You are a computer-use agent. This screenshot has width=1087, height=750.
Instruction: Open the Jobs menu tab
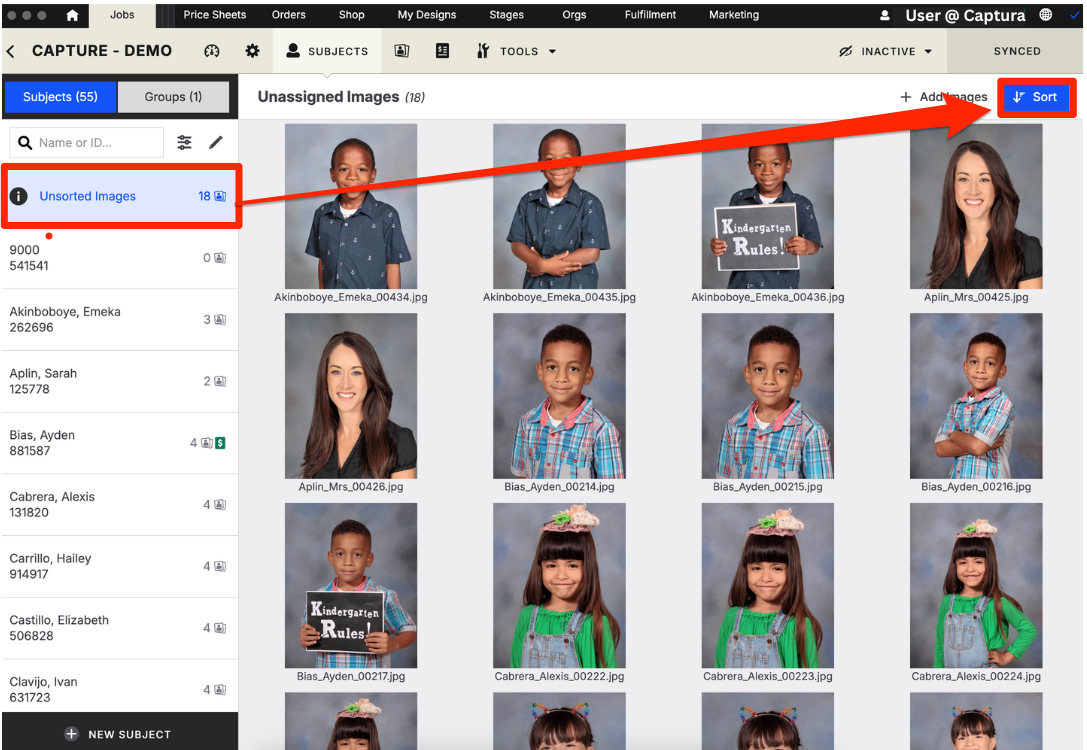(x=122, y=15)
